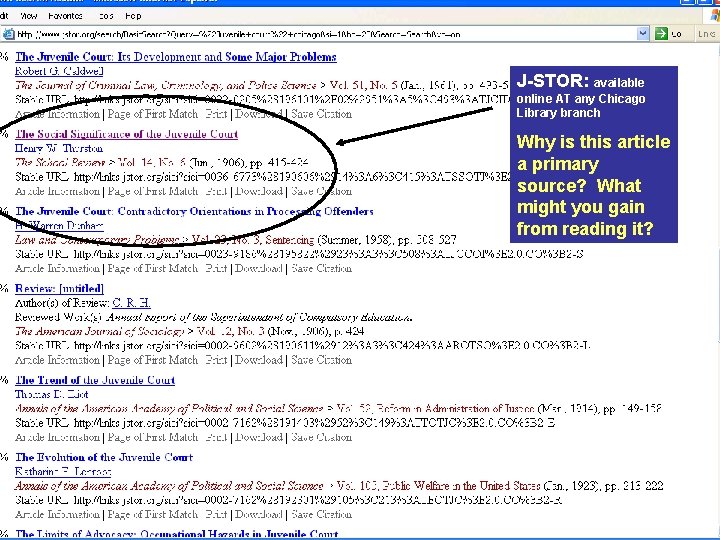
Task: Click Download under Thurston article
Action: (x=259, y=191)
